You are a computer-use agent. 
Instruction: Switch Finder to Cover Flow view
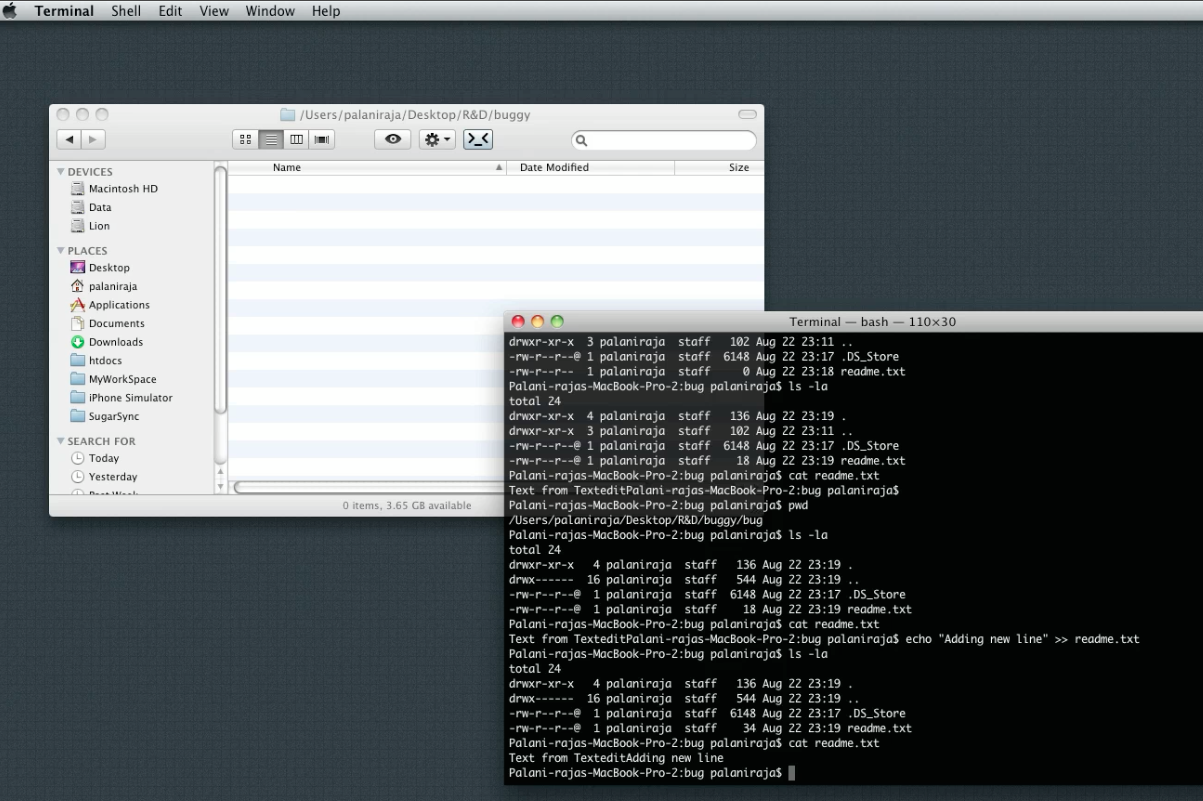pyautogui.click(x=322, y=141)
